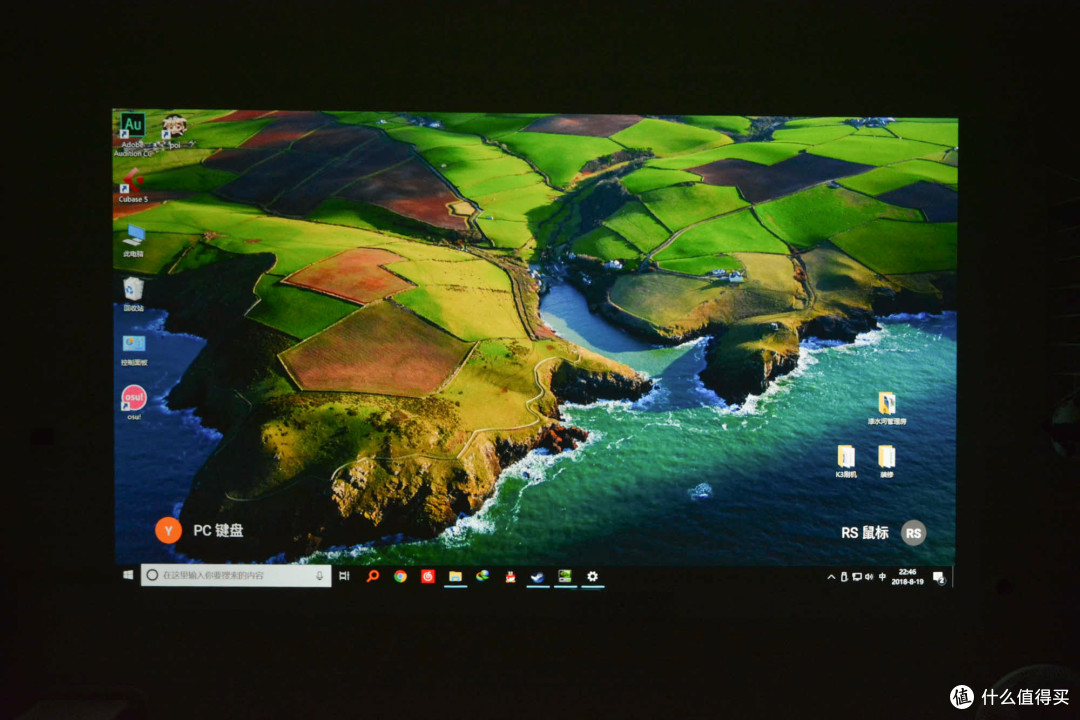
Task: Click the taskbar search input box
Action: coord(236,575)
